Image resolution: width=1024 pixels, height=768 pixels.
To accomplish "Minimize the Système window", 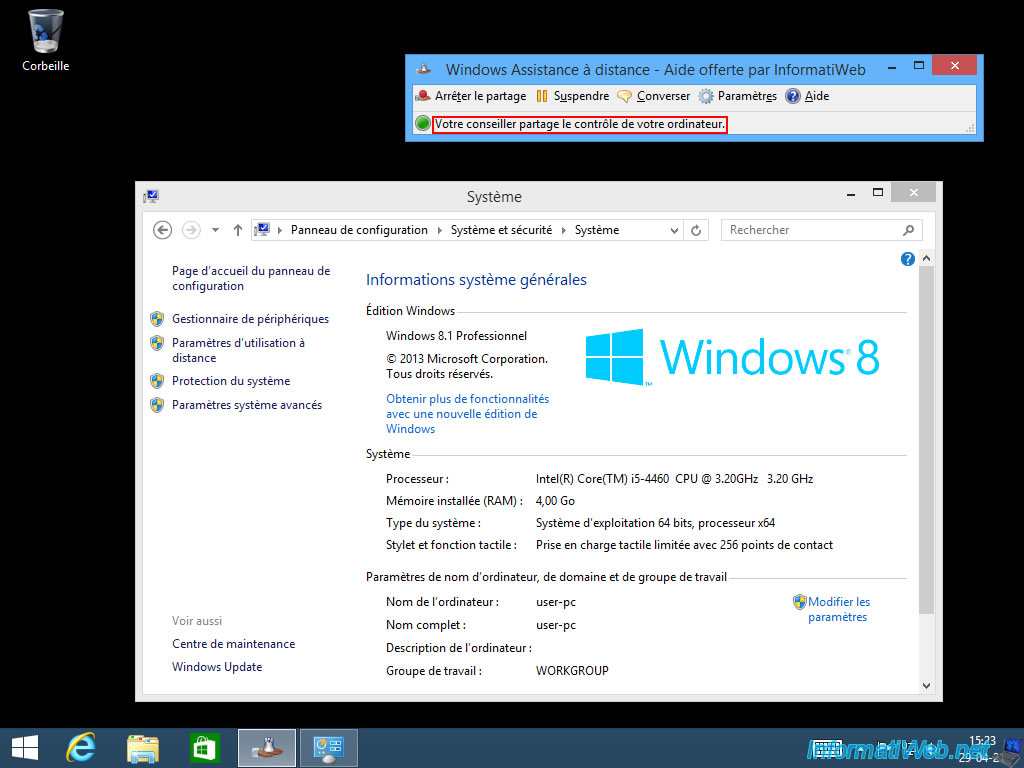I will pyautogui.click(x=851, y=193).
